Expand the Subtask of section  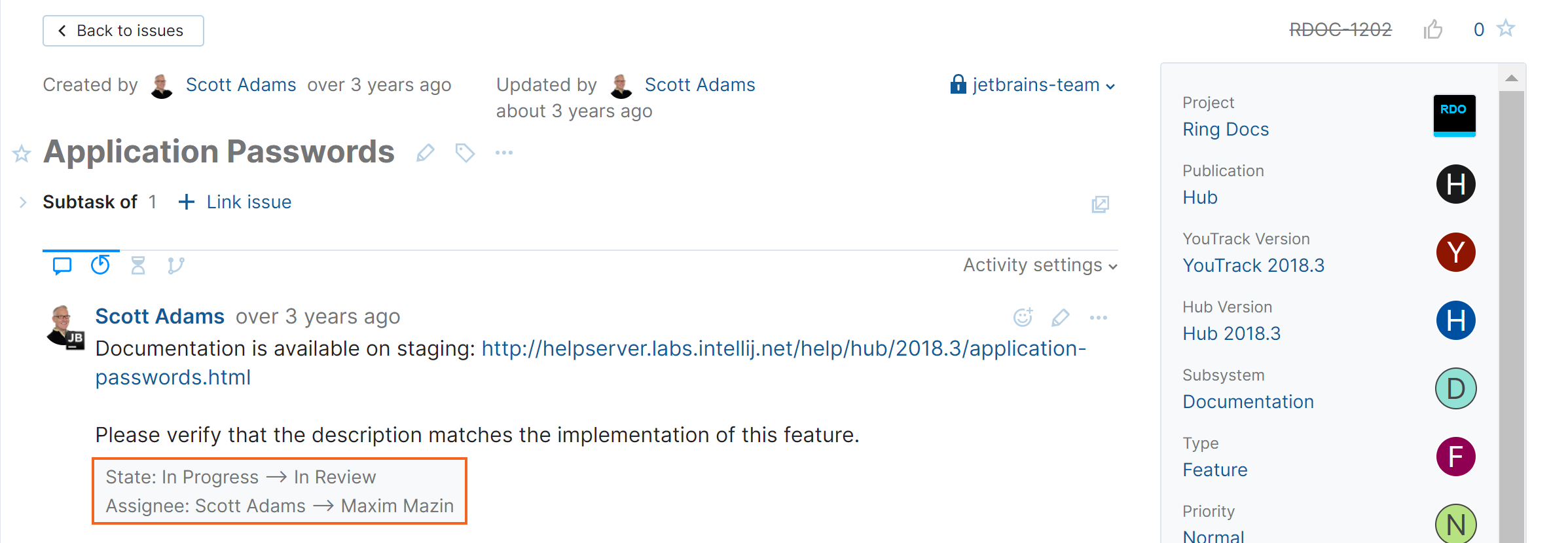[x=23, y=202]
